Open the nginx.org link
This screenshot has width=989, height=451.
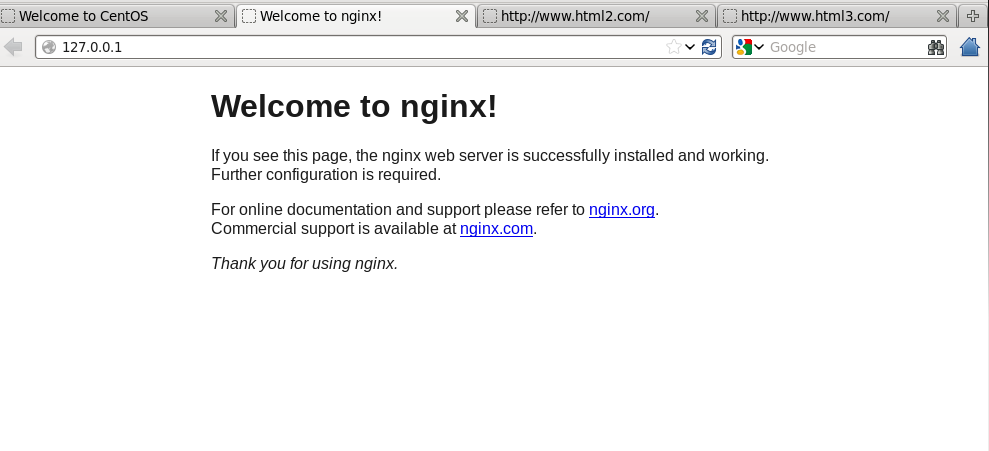(622, 209)
